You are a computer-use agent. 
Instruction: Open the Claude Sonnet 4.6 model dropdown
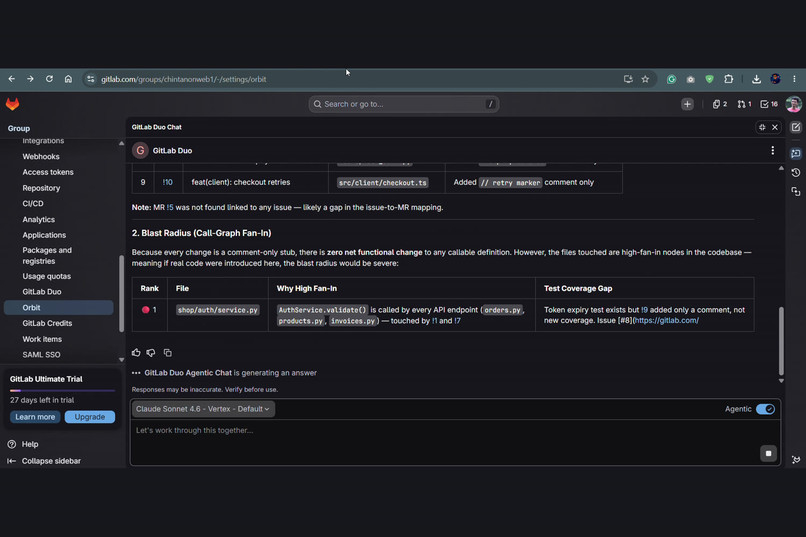[x=203, y=409]
